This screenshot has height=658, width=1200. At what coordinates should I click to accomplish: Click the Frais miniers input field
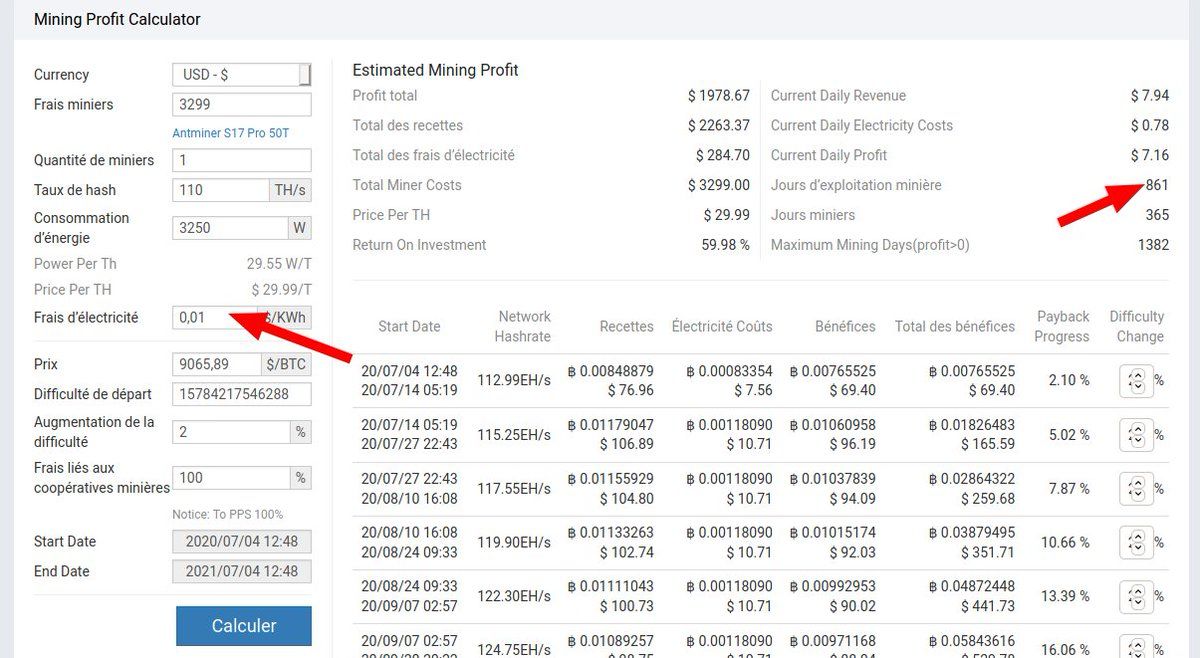tap(241, 105)
